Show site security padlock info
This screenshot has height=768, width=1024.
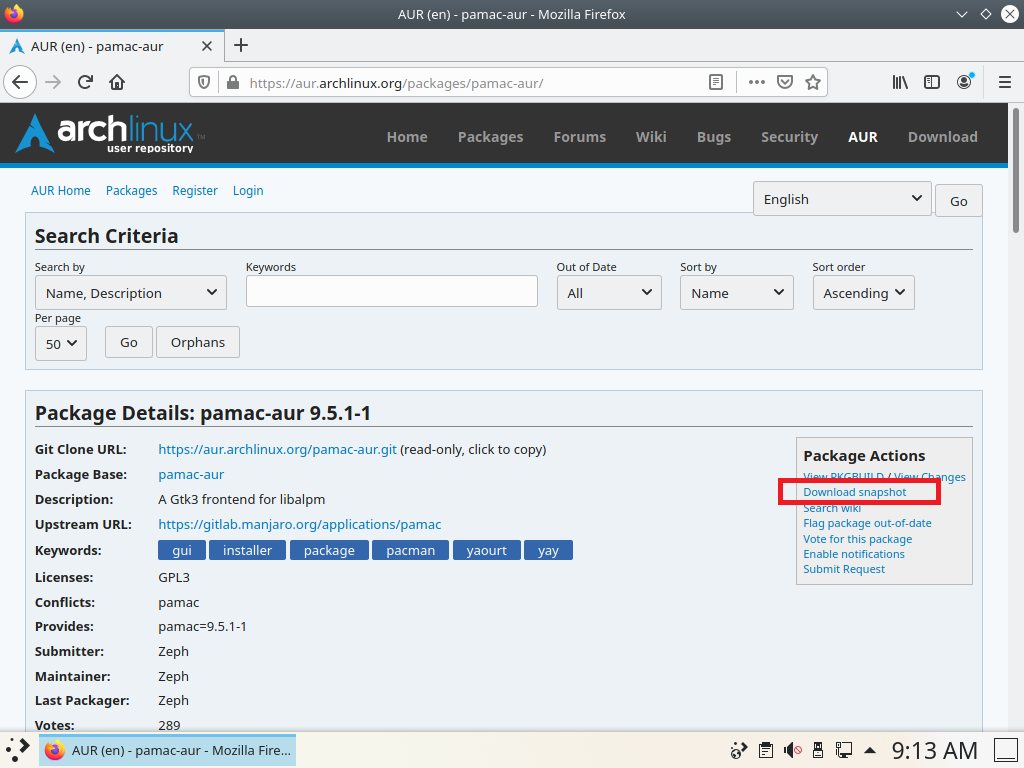(x=232, y=82)
